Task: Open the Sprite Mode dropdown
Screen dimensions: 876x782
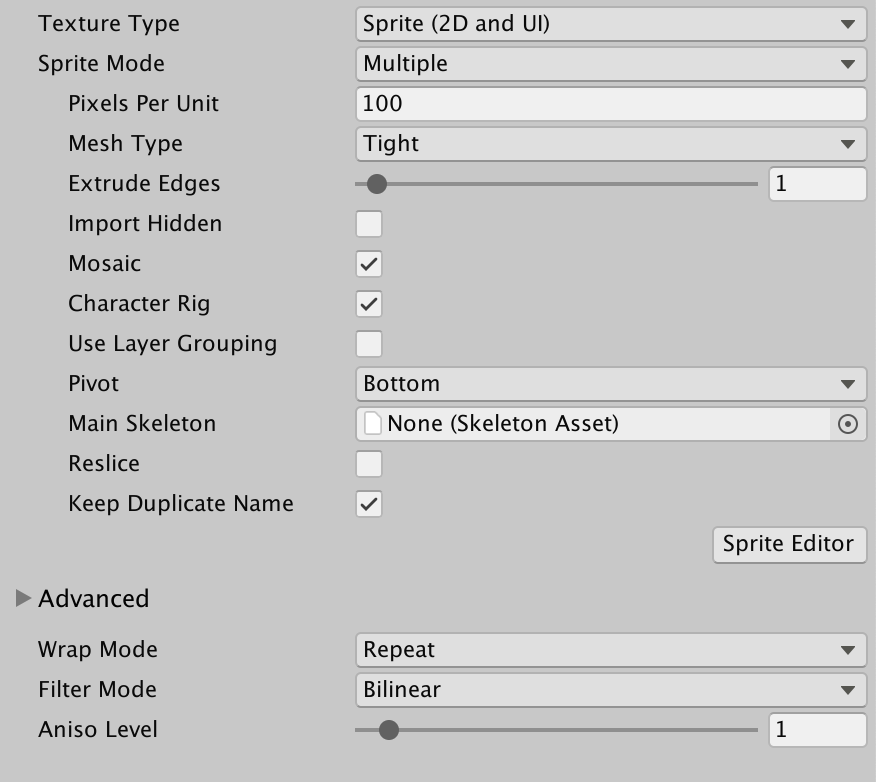Action: tap(610, 64)
